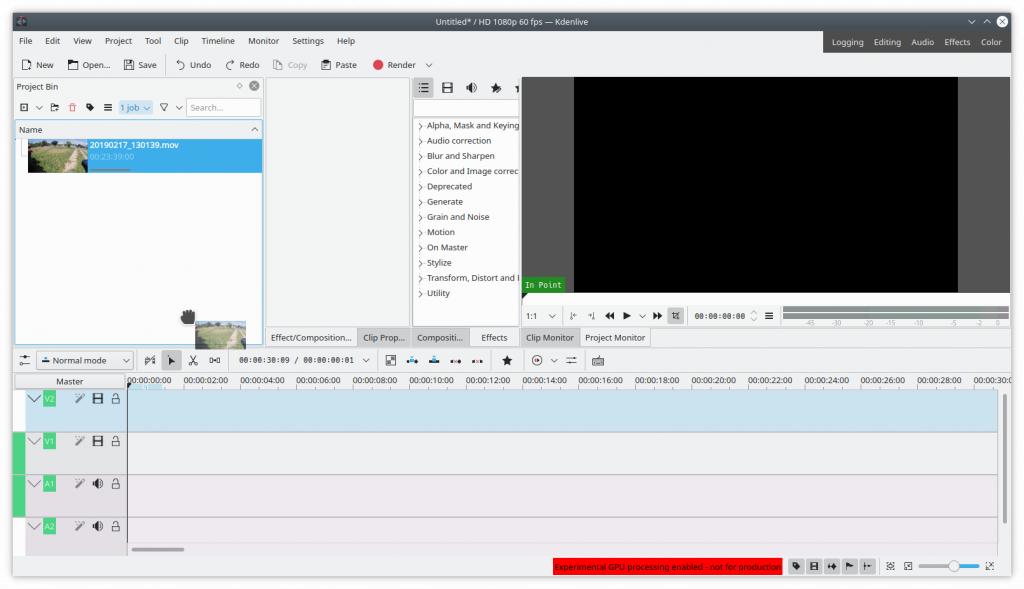Click the Fit zoom to project icon
This screenshot has width=1024, height=589.
(890, 566)
